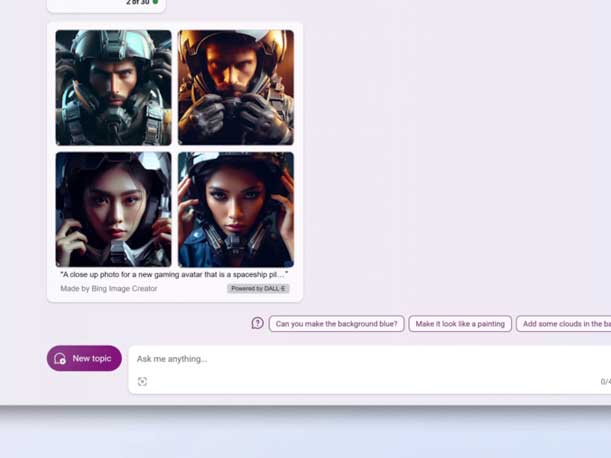
Task: Click the broom icon on New topic
Action: point(60,358)
